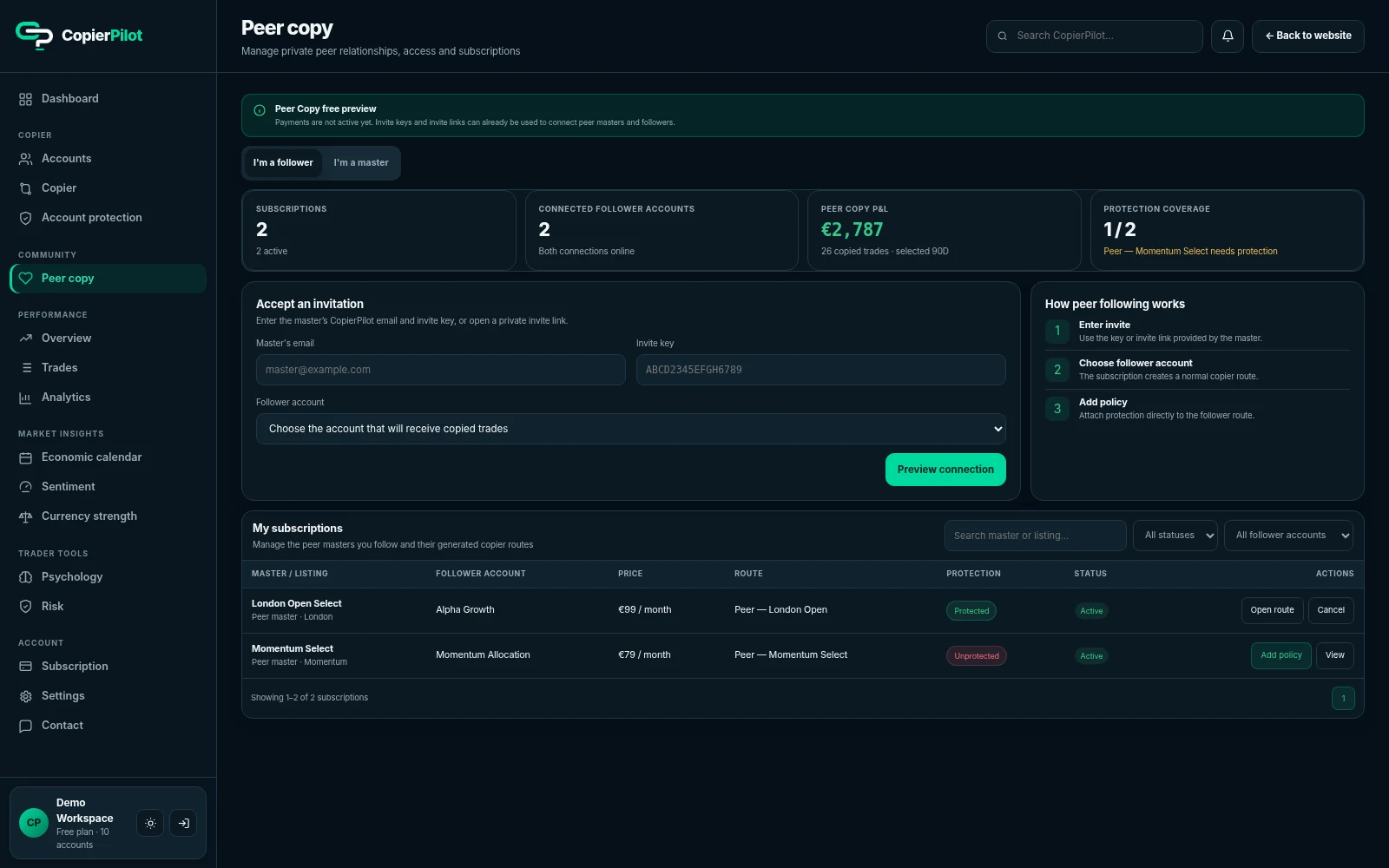Click the Economic calendar icon
This screenshot has height=868, width=1389.
click(x=25, y=457)
